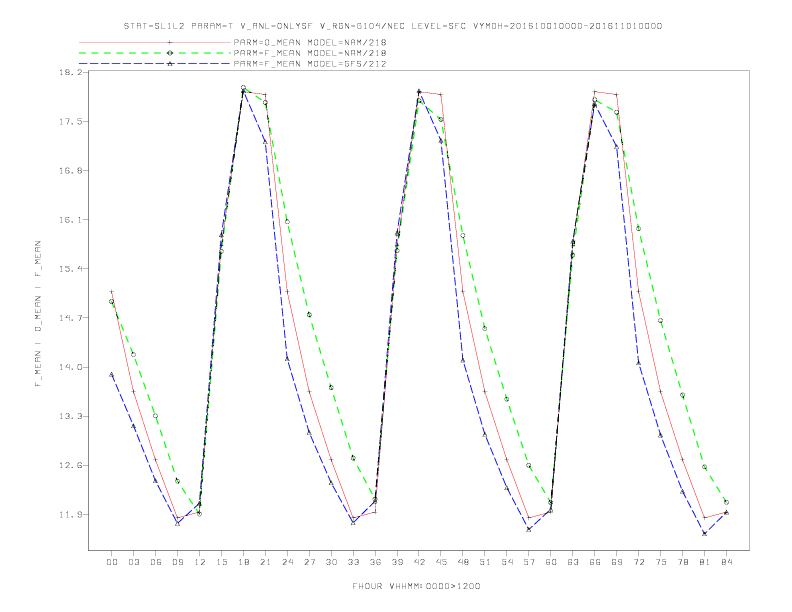This screenshot has height=612, width=792.
Task: Click the x-axis title FHOUR VHHMM:0000>1200
Action: click(x=416, y=586)
